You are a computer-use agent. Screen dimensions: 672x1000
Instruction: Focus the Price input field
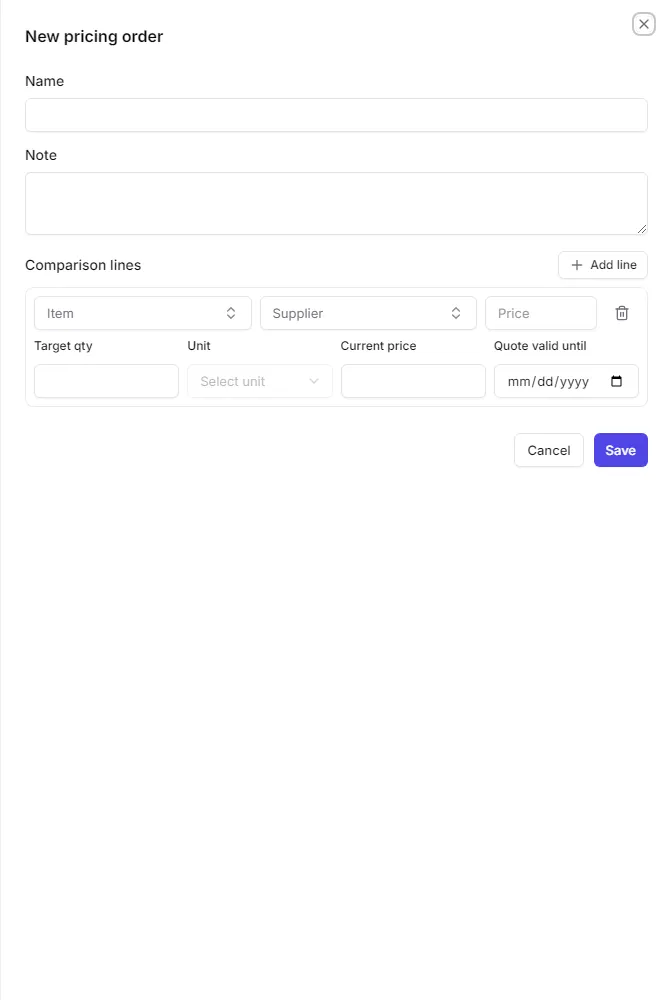click(541, 313)
